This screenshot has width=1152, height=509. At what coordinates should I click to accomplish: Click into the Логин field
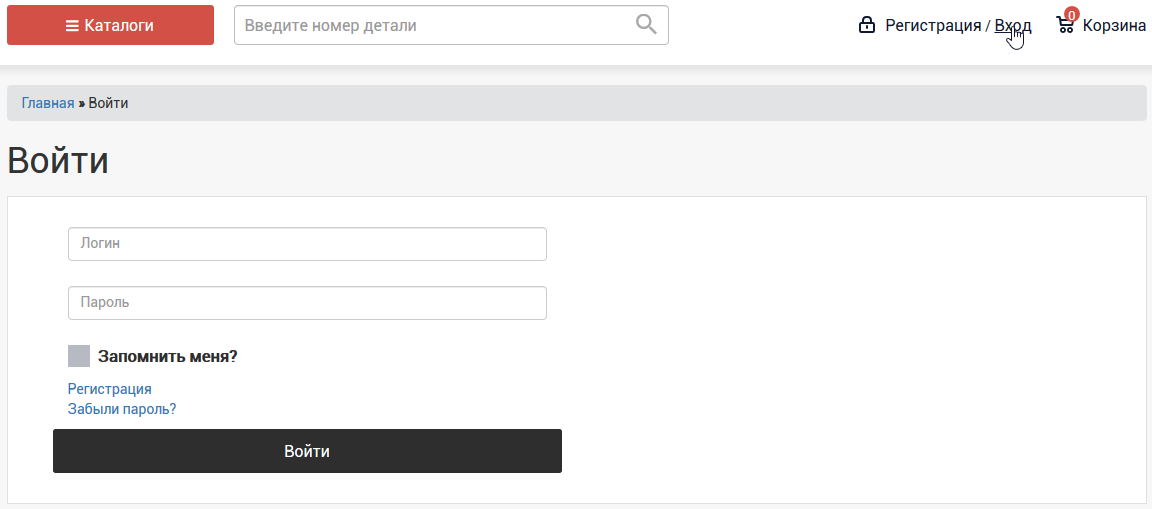[307, 244]
